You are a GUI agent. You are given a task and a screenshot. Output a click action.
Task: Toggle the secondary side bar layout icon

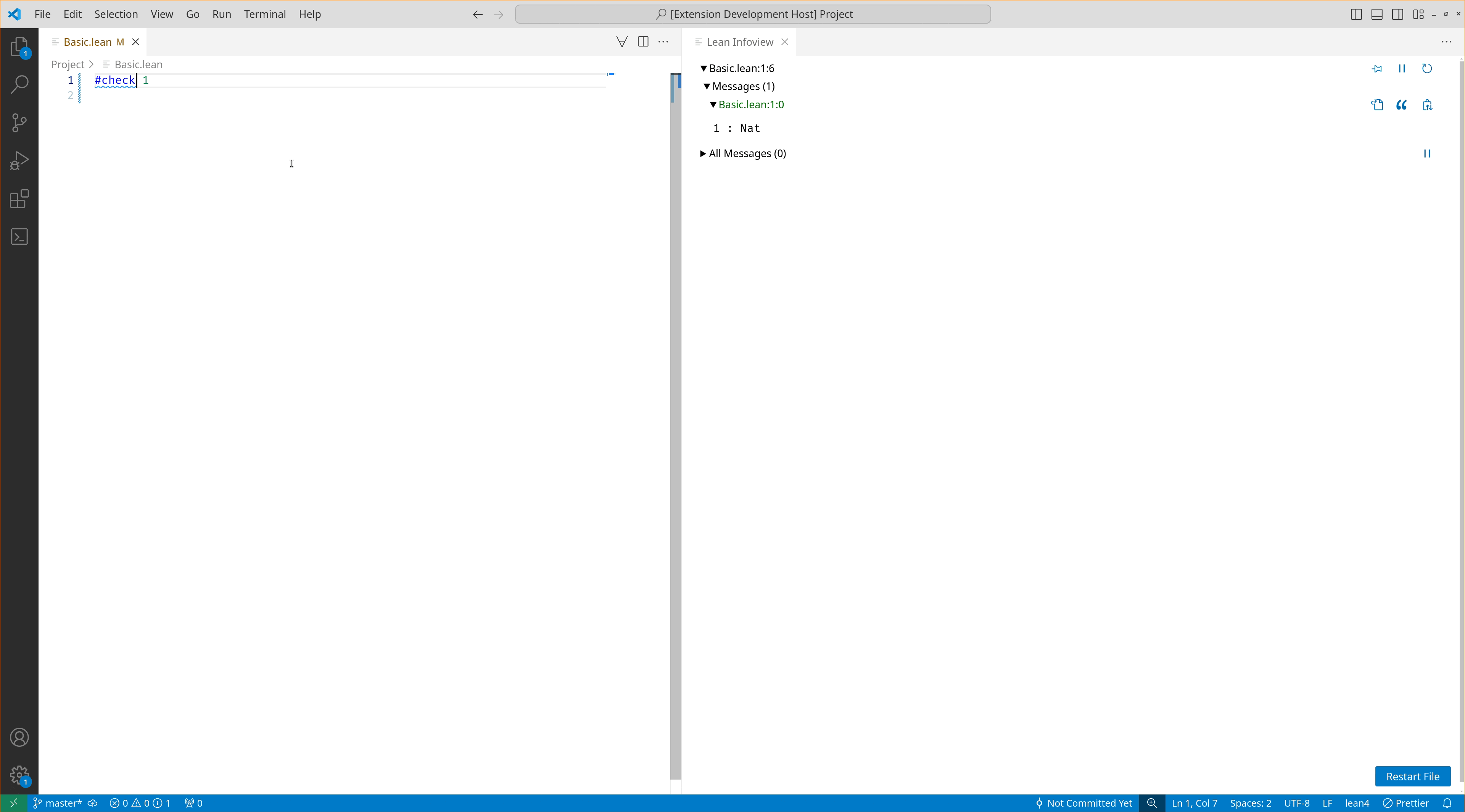coord(1397,14)
